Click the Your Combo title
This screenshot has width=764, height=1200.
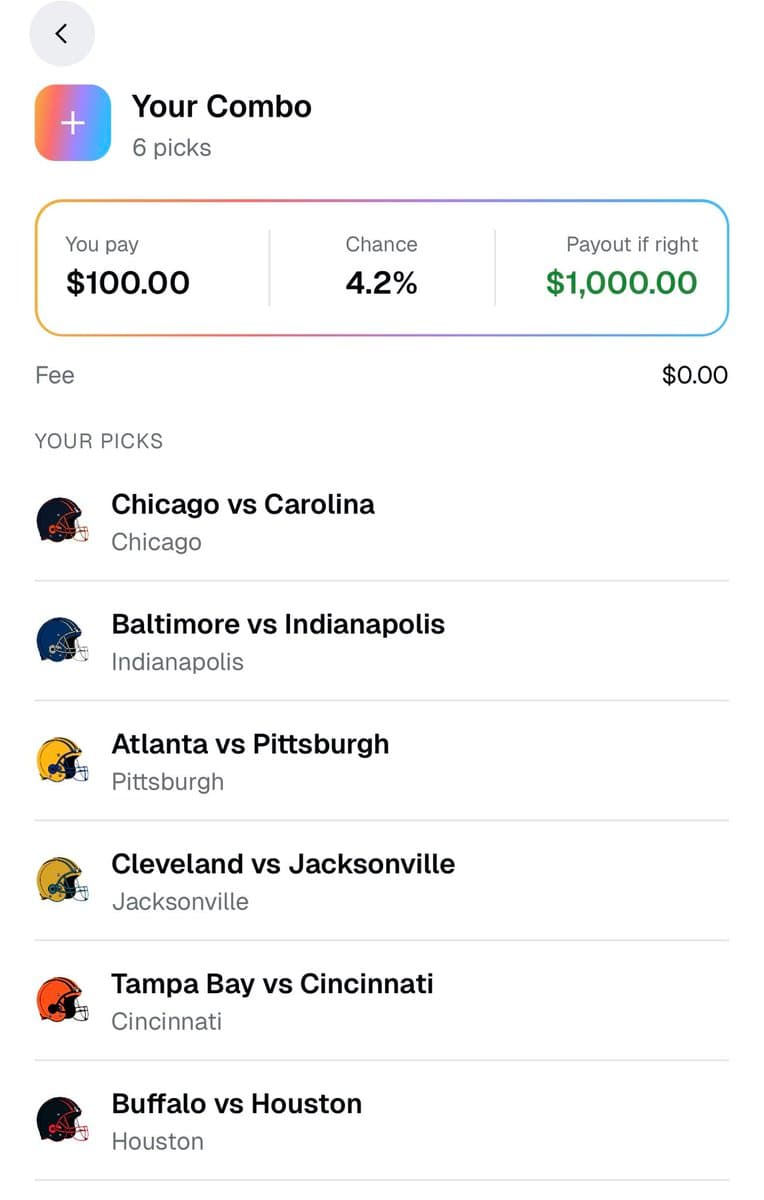click(x=222, y=106)
